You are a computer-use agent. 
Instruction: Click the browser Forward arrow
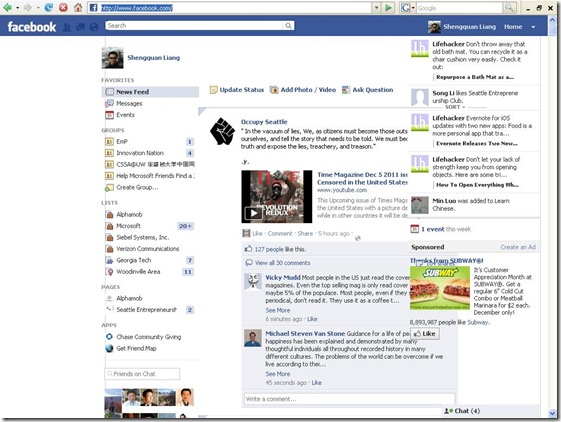click(28, 8)
